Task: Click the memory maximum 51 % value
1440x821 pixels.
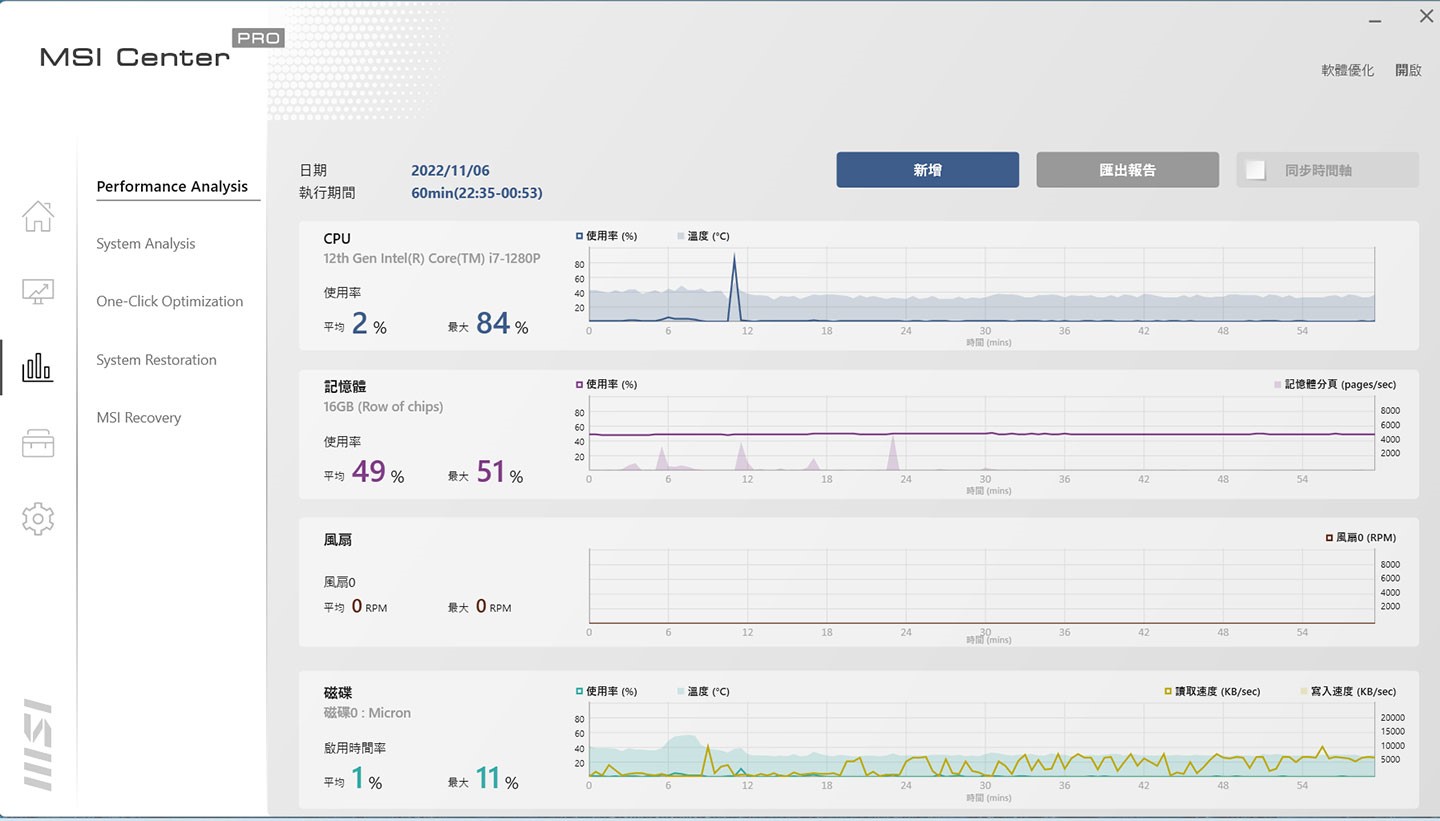Action: tap(499, 471)
